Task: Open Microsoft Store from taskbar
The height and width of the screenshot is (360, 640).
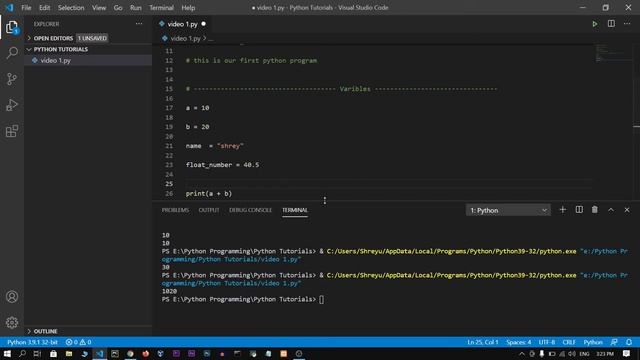Action: tap(53, 353)
